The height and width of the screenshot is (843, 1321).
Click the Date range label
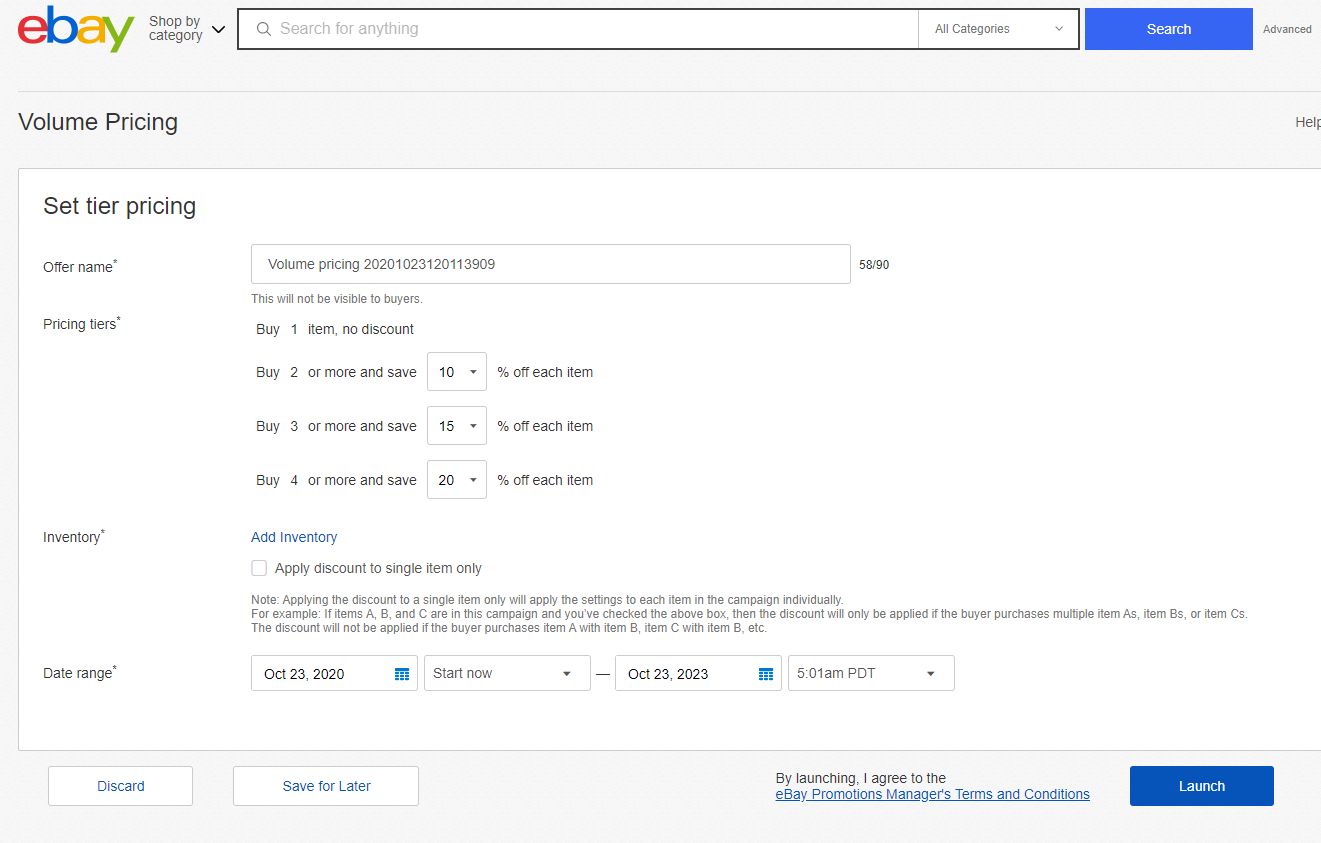click(x=80, y=672)
